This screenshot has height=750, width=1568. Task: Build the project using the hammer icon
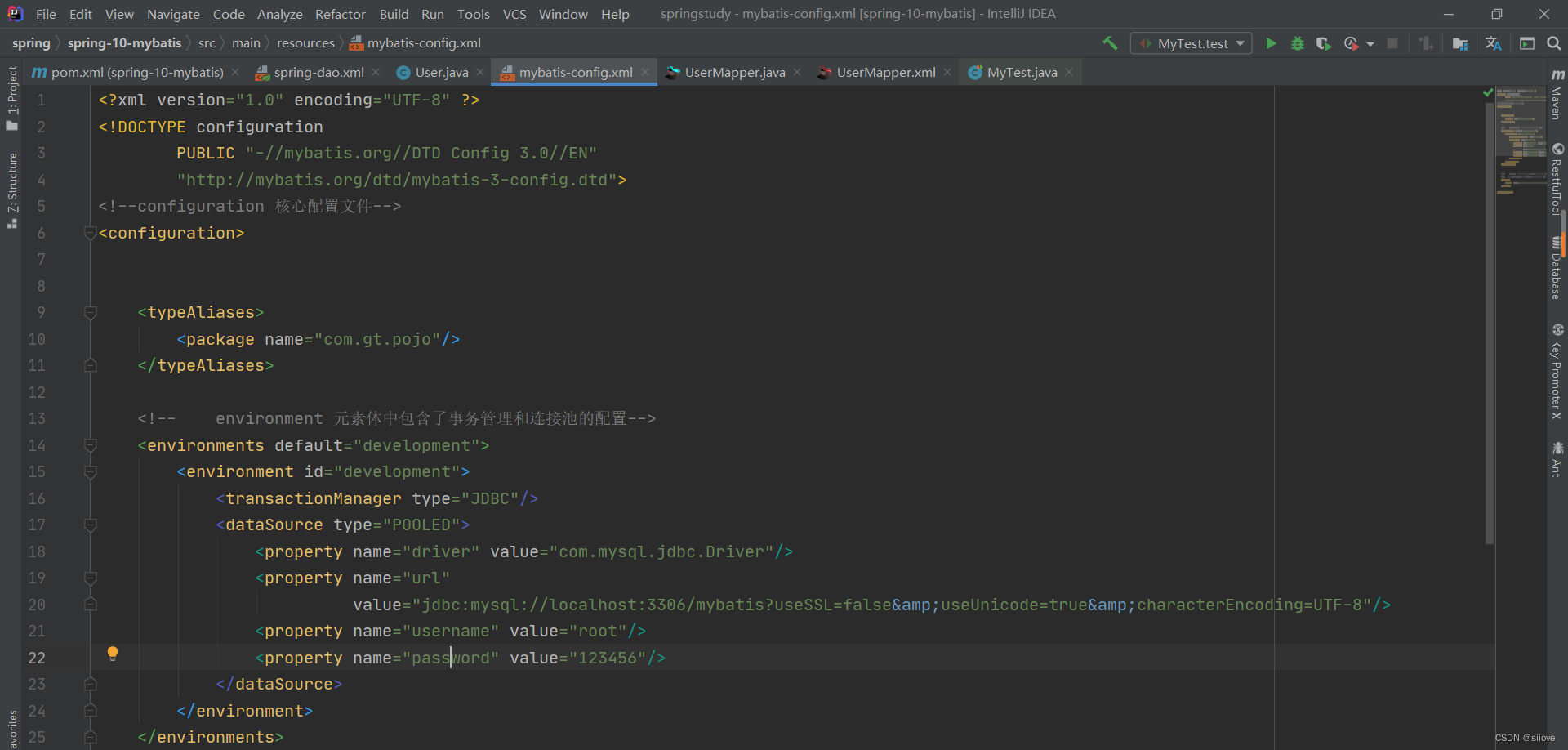(x=1111, y=43)
